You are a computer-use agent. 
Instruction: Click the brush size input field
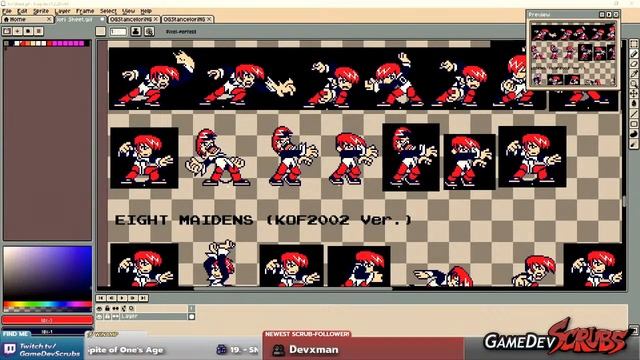tap(118, 31)
